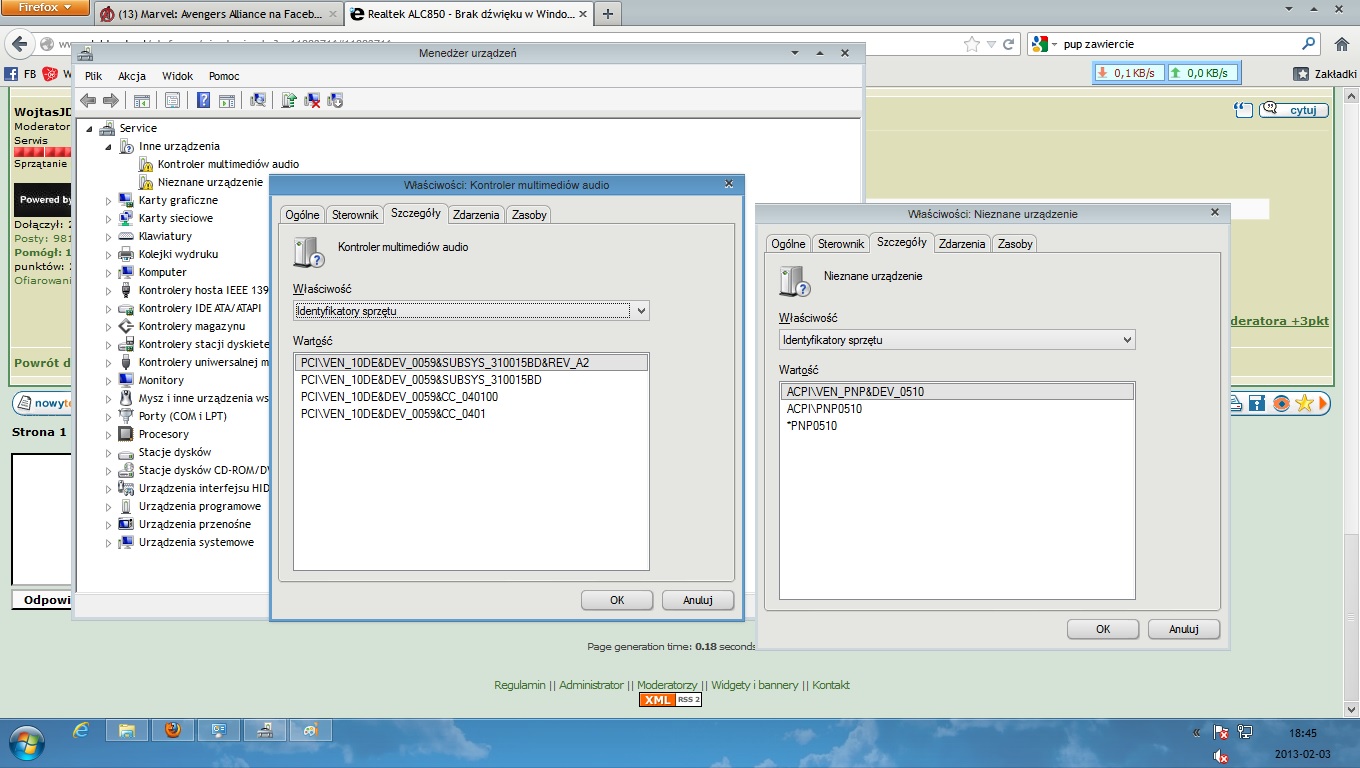Click the Firefox Home button

[1342, 44]
